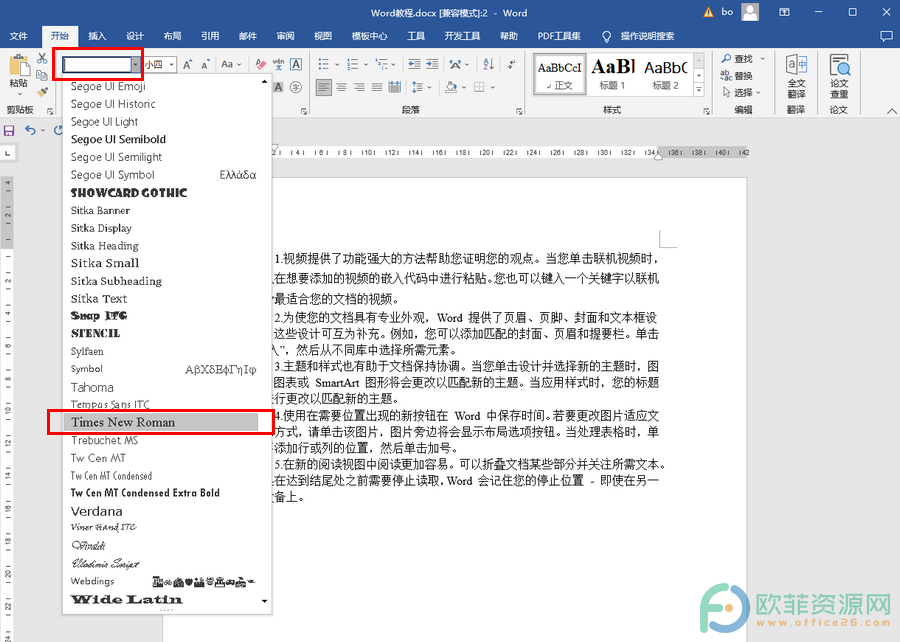This screenshot has width=900, height=642.
Task: Expand the styles gallery more arrow
Action: tap(699, 90)
